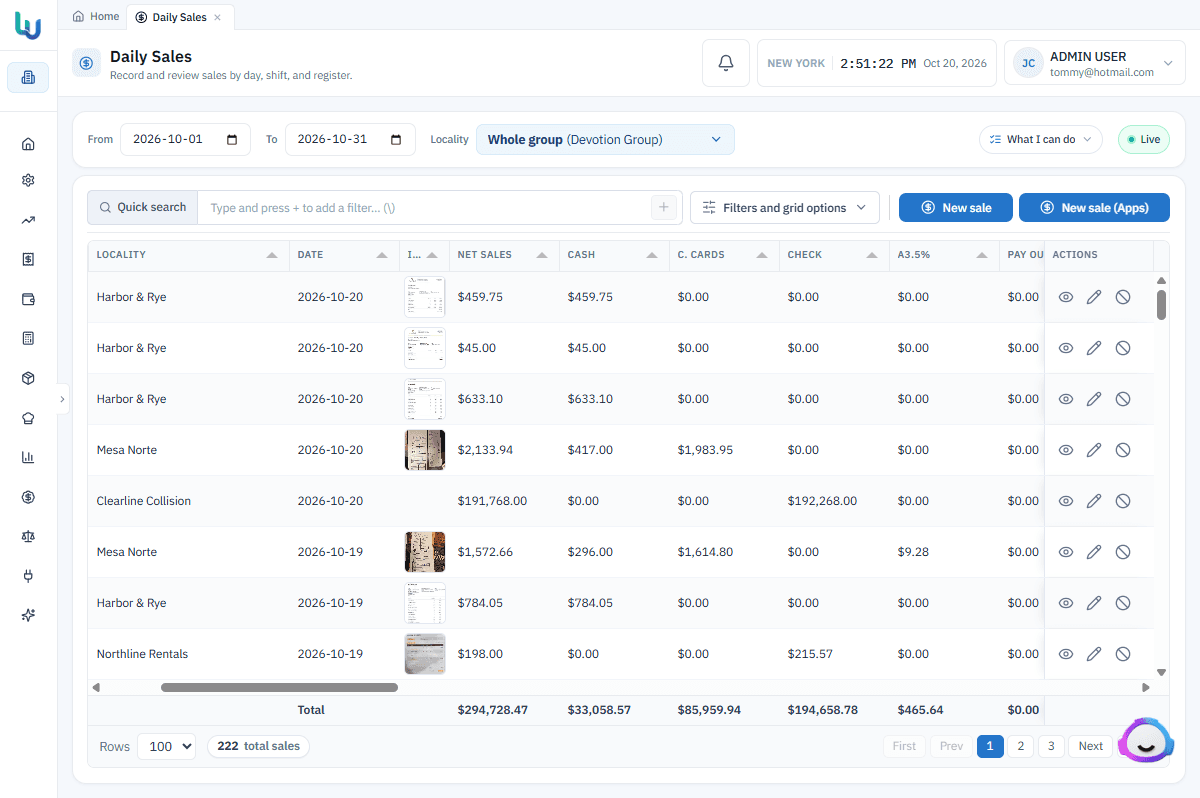Click the Quick search button
This screenshot has height=798, width=1200.
(142, 207)
